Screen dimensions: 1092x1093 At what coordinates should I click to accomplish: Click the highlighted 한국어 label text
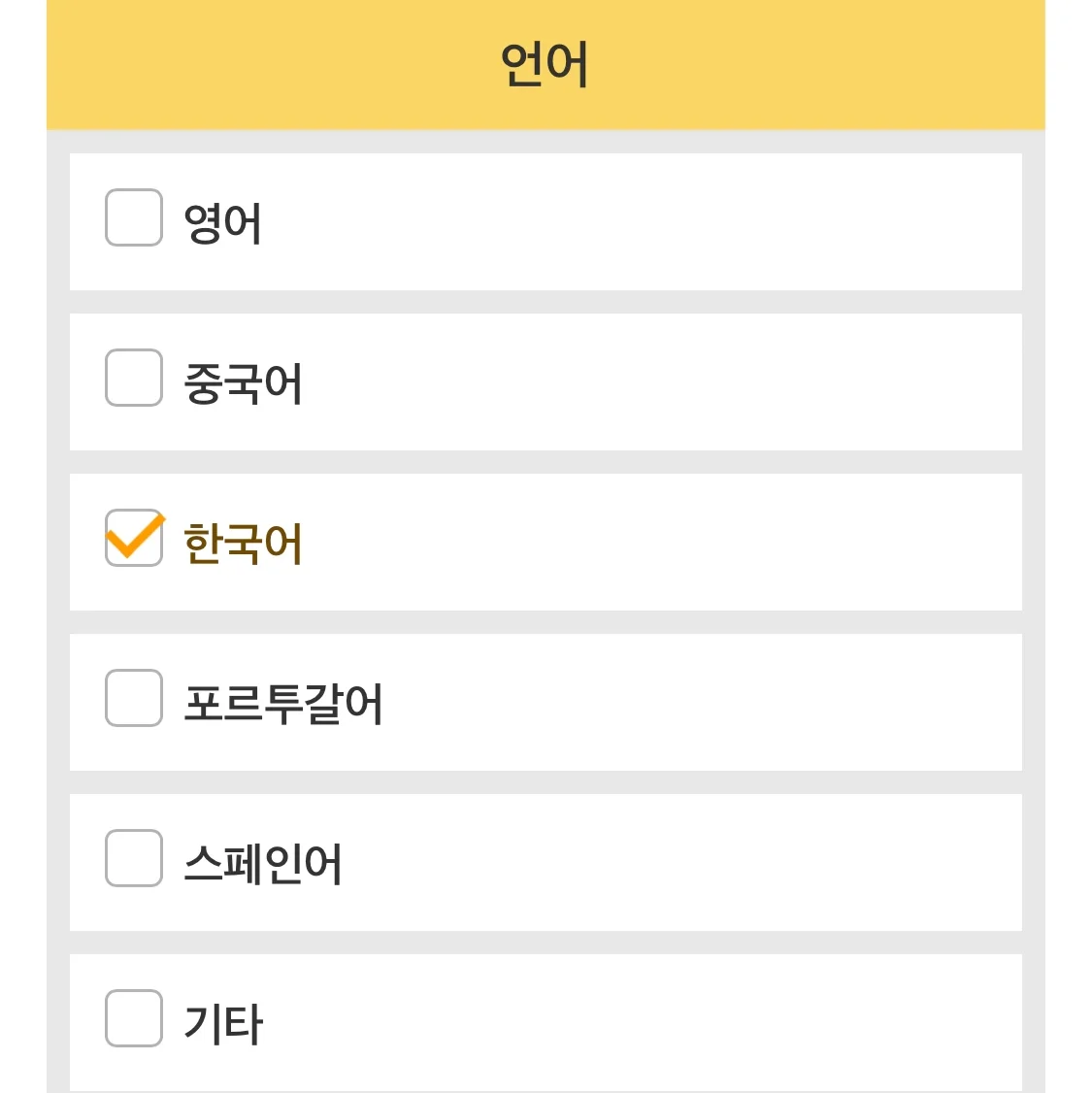coord(244,543)
